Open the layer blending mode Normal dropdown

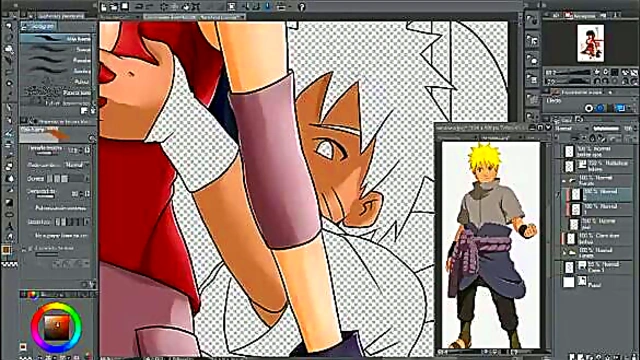tap(571, 129)
